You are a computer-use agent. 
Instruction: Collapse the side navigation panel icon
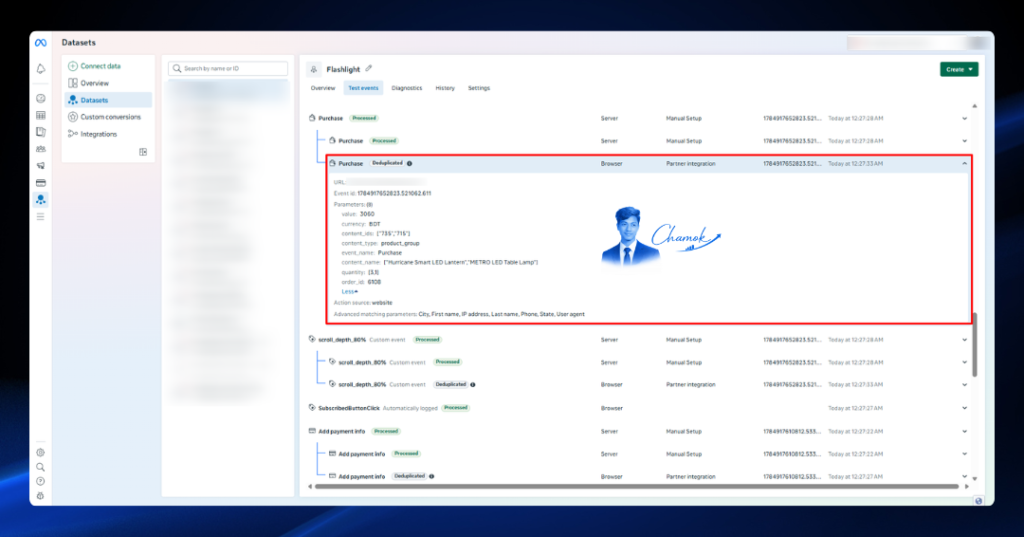click(143, 152)
